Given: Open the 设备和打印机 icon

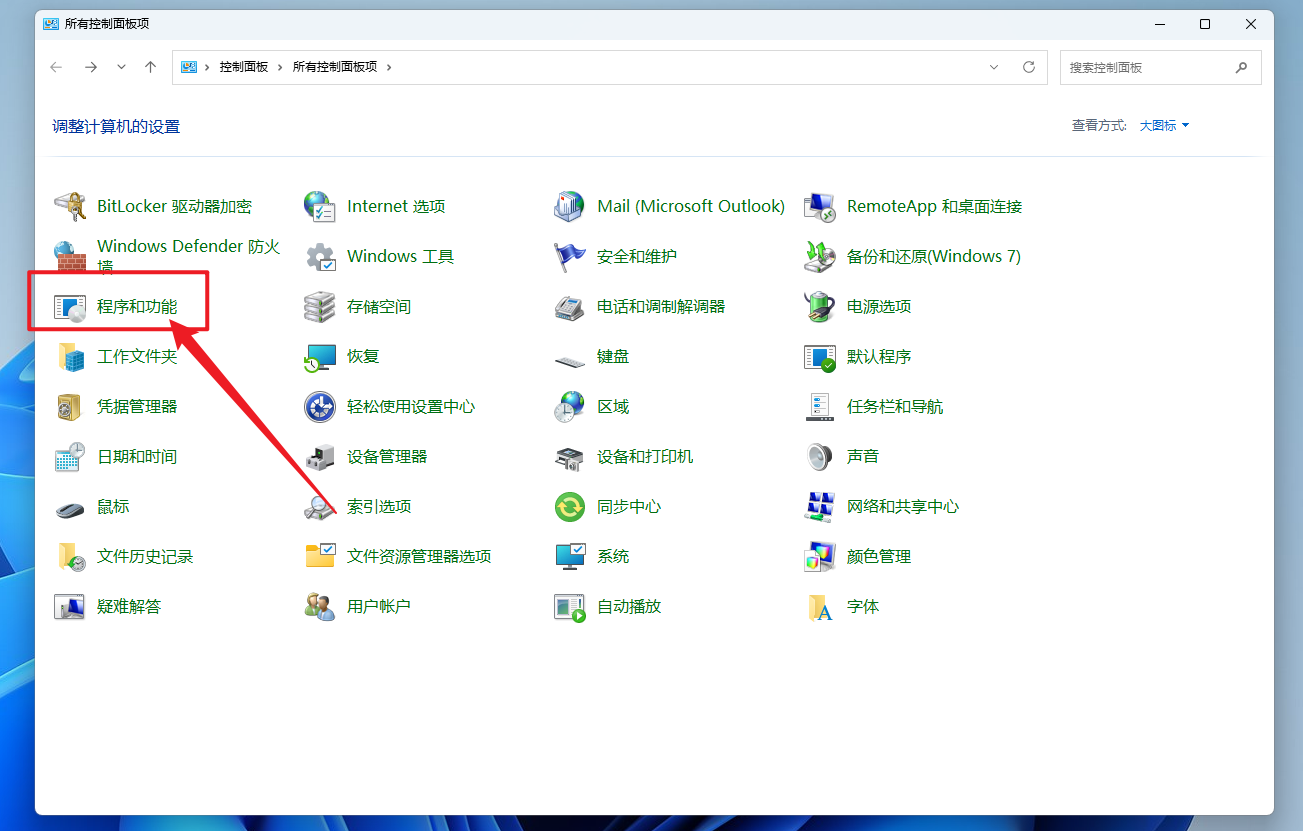Looking at the screenshot, I should point(570,457).
